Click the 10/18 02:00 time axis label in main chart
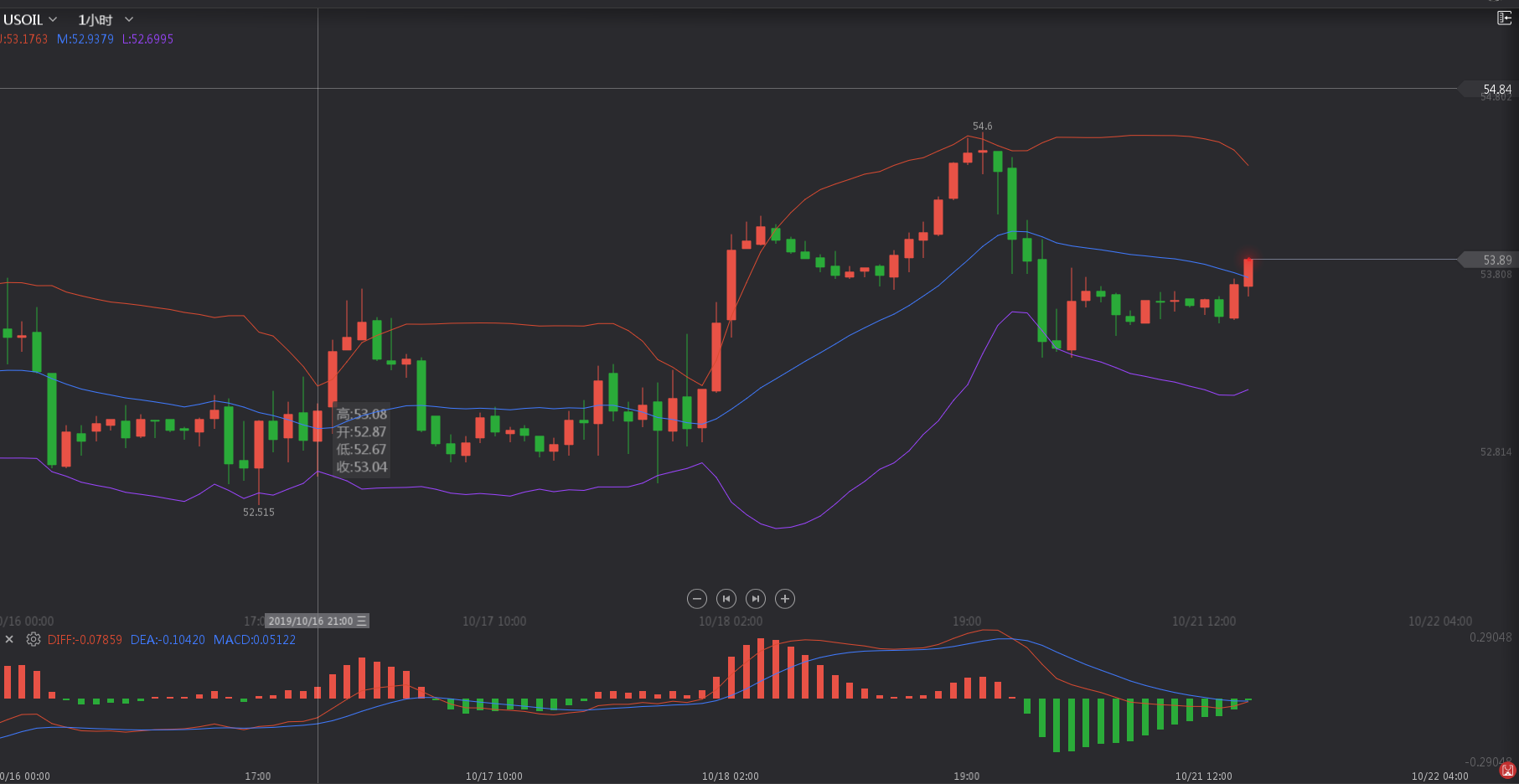The height and width of the screenshot is (784, 1519). [731, 622]
